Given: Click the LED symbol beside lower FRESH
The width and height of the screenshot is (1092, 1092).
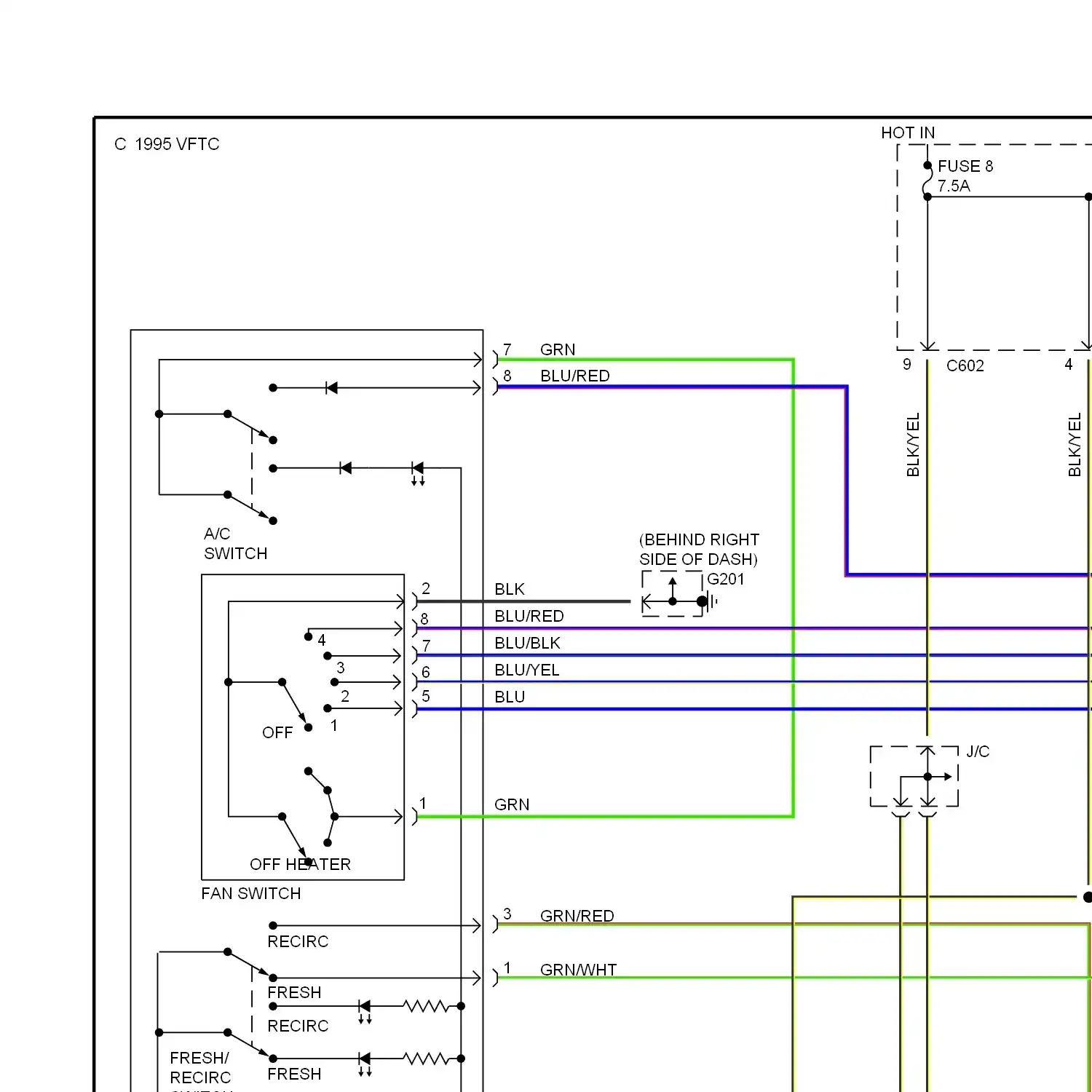Looking at the screenshot, I should point(365,1063).
